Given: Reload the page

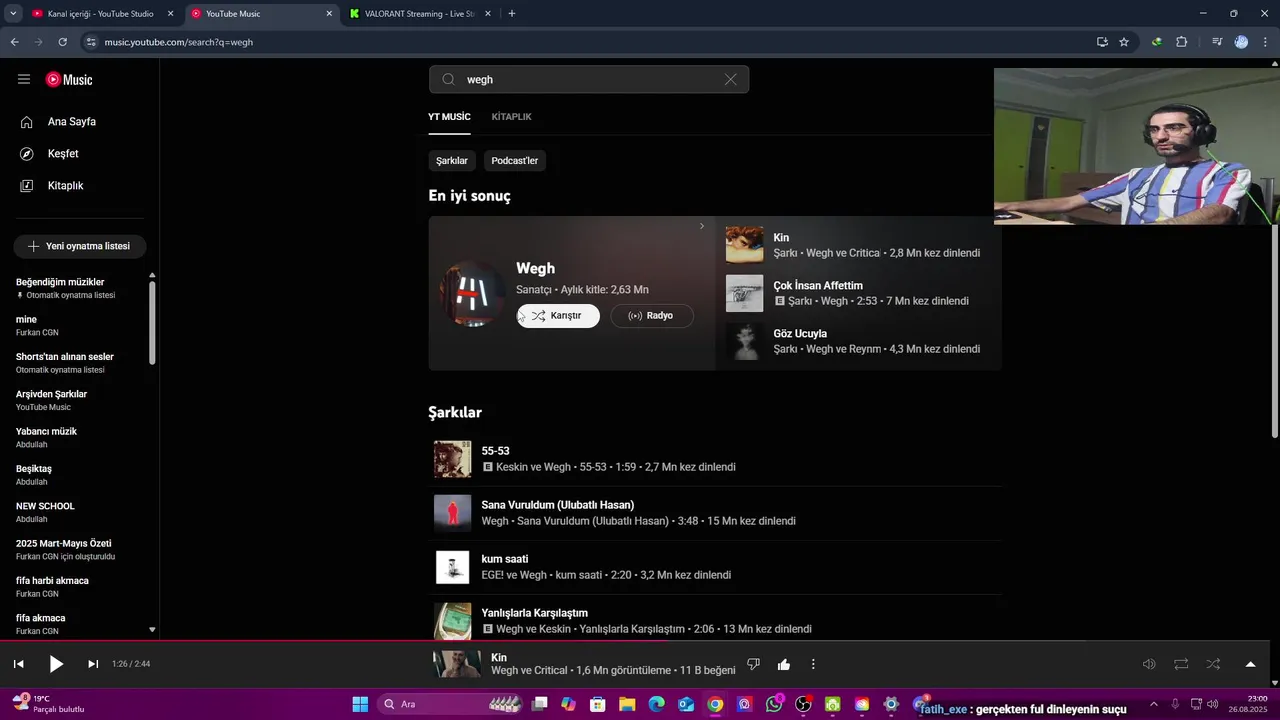Looking at the screenshot, I should click(62, 42).
